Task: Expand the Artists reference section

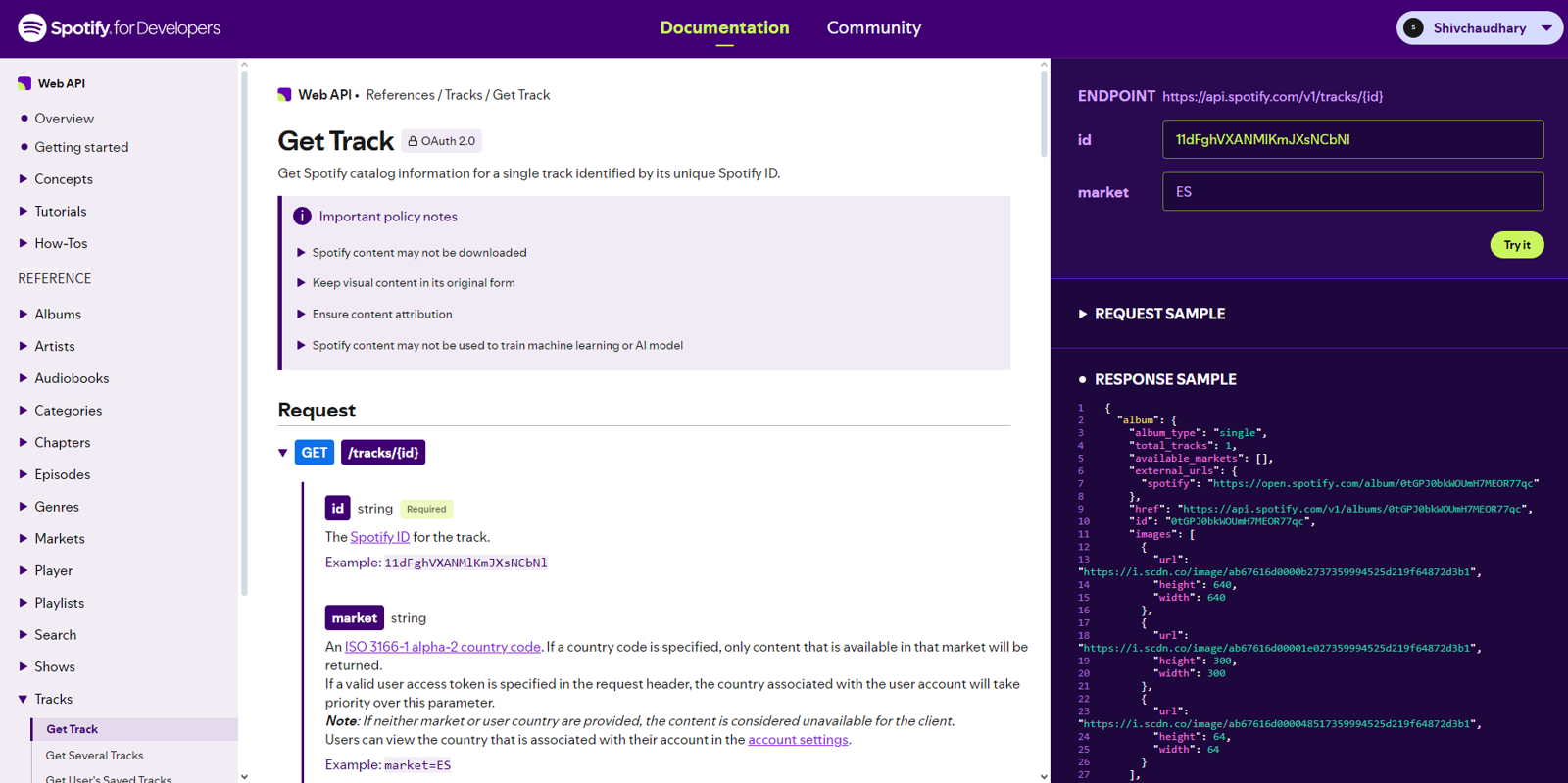Action: (46, 346)
